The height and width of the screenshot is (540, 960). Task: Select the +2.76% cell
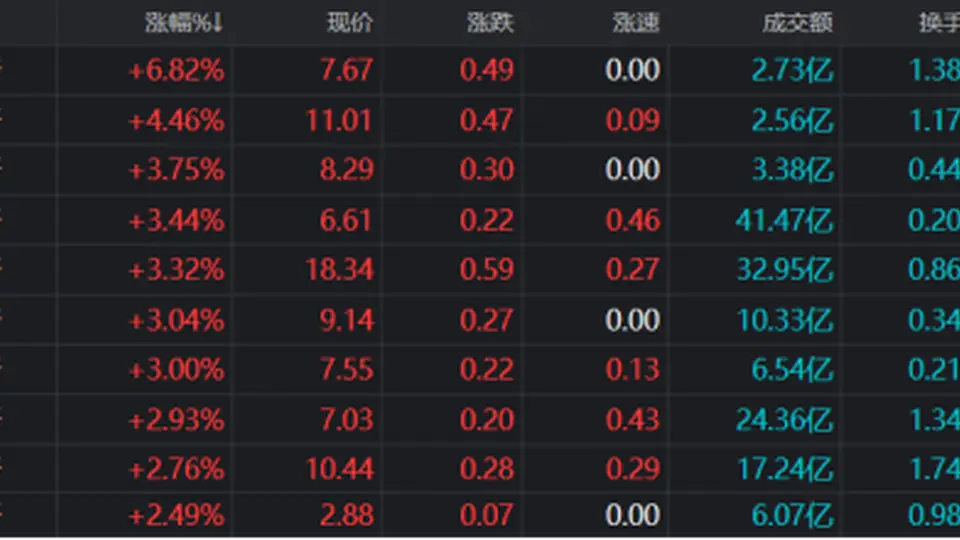pyautogui.click(x=176, y=470)
